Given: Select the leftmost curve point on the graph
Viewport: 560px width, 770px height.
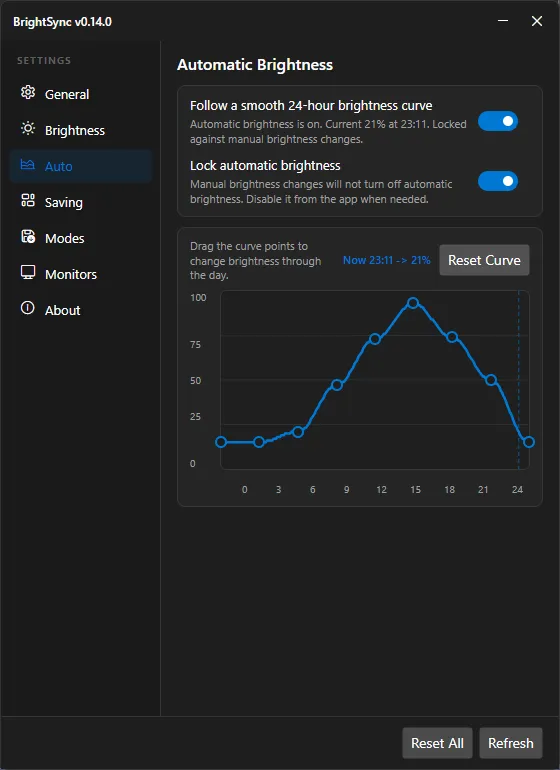Looking at the screenshot, I should coord(221,442).
